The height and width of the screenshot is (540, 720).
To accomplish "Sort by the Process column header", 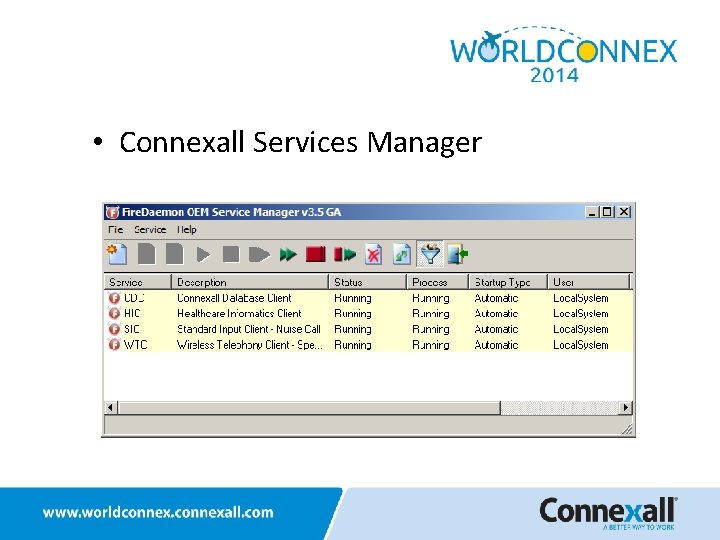I will tap(438, 282).
